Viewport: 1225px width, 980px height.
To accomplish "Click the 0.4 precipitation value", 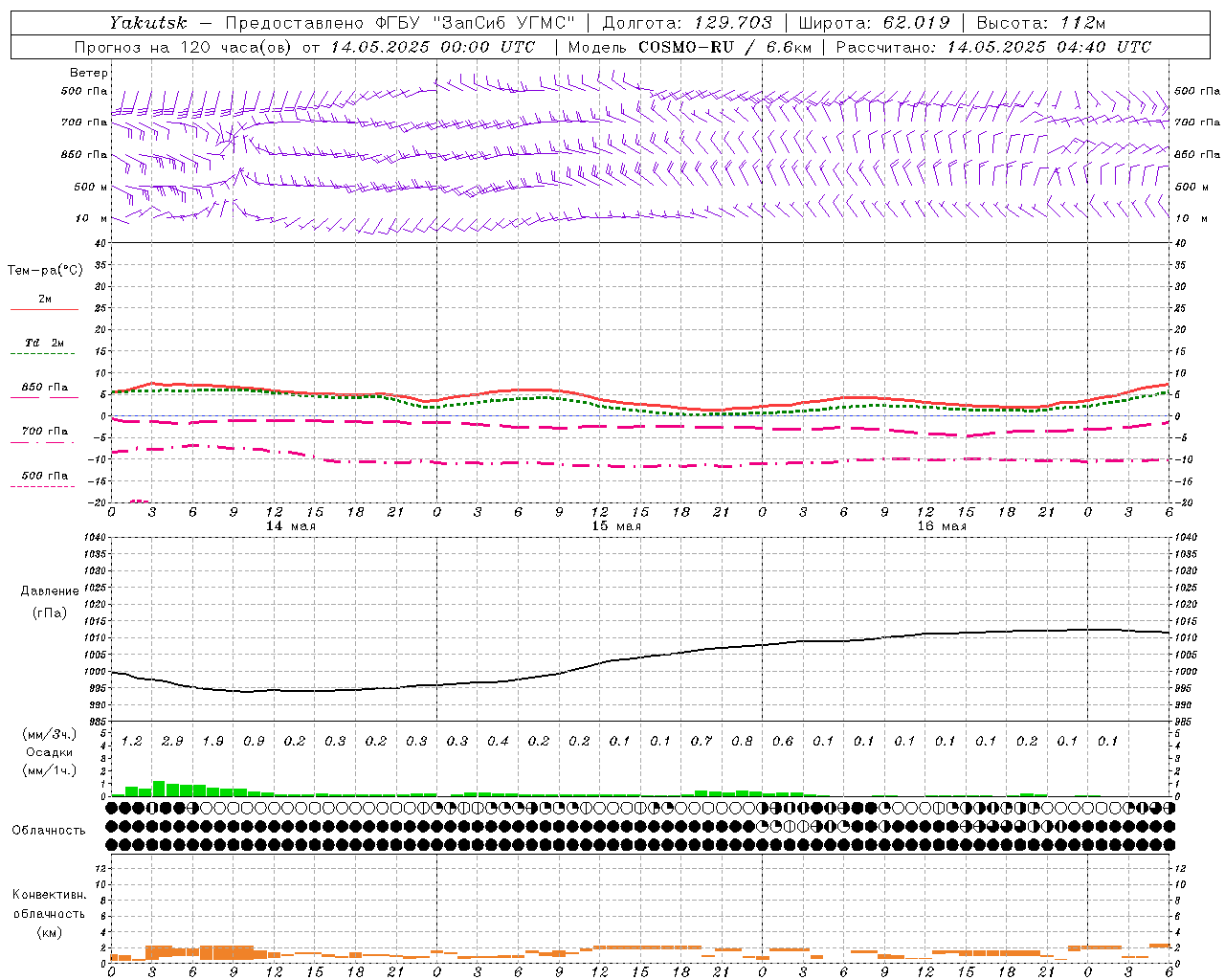I will pyautogui.click(x=499, y=742).
